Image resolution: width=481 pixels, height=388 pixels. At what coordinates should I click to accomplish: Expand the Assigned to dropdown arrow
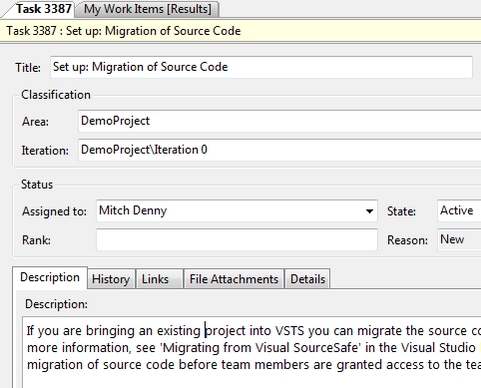click(369, 211)
